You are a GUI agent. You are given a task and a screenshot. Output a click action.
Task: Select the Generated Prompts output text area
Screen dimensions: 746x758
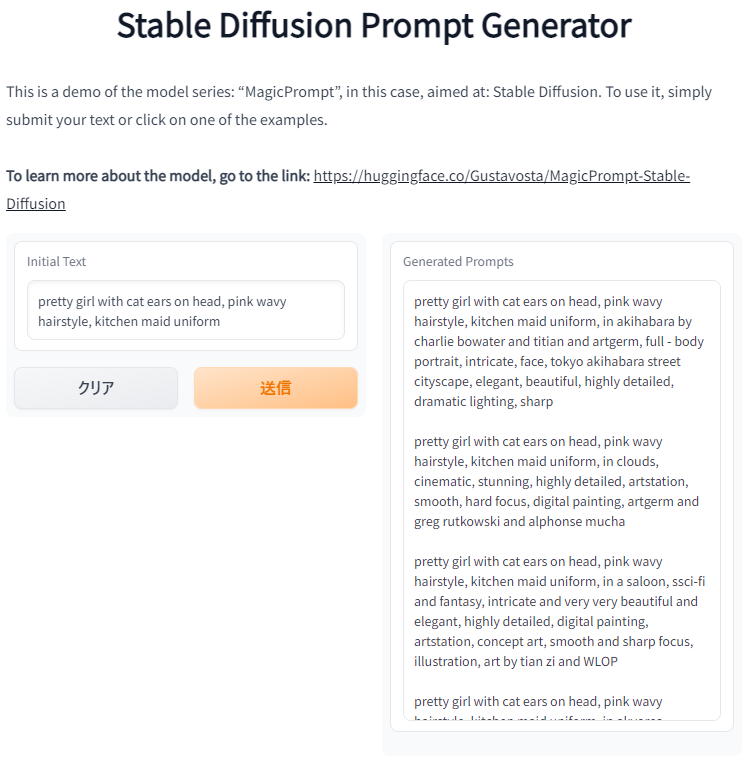pos(562,500)
